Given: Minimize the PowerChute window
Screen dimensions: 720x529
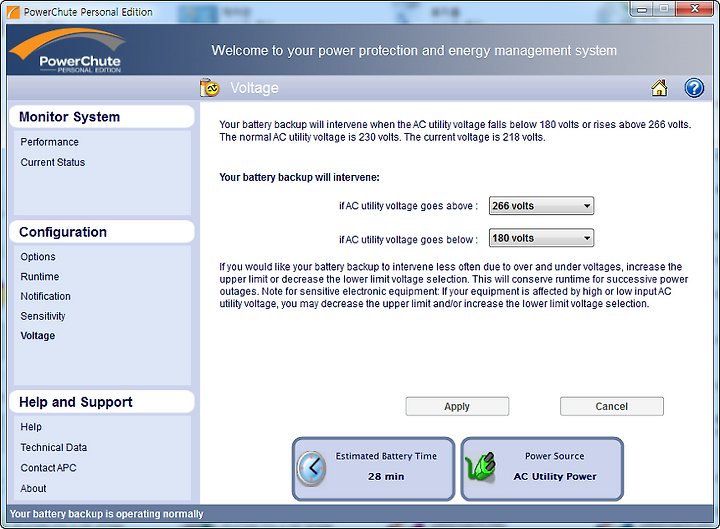Looking at the screenshot, I should pyautogui.click(x=642, y=9).
